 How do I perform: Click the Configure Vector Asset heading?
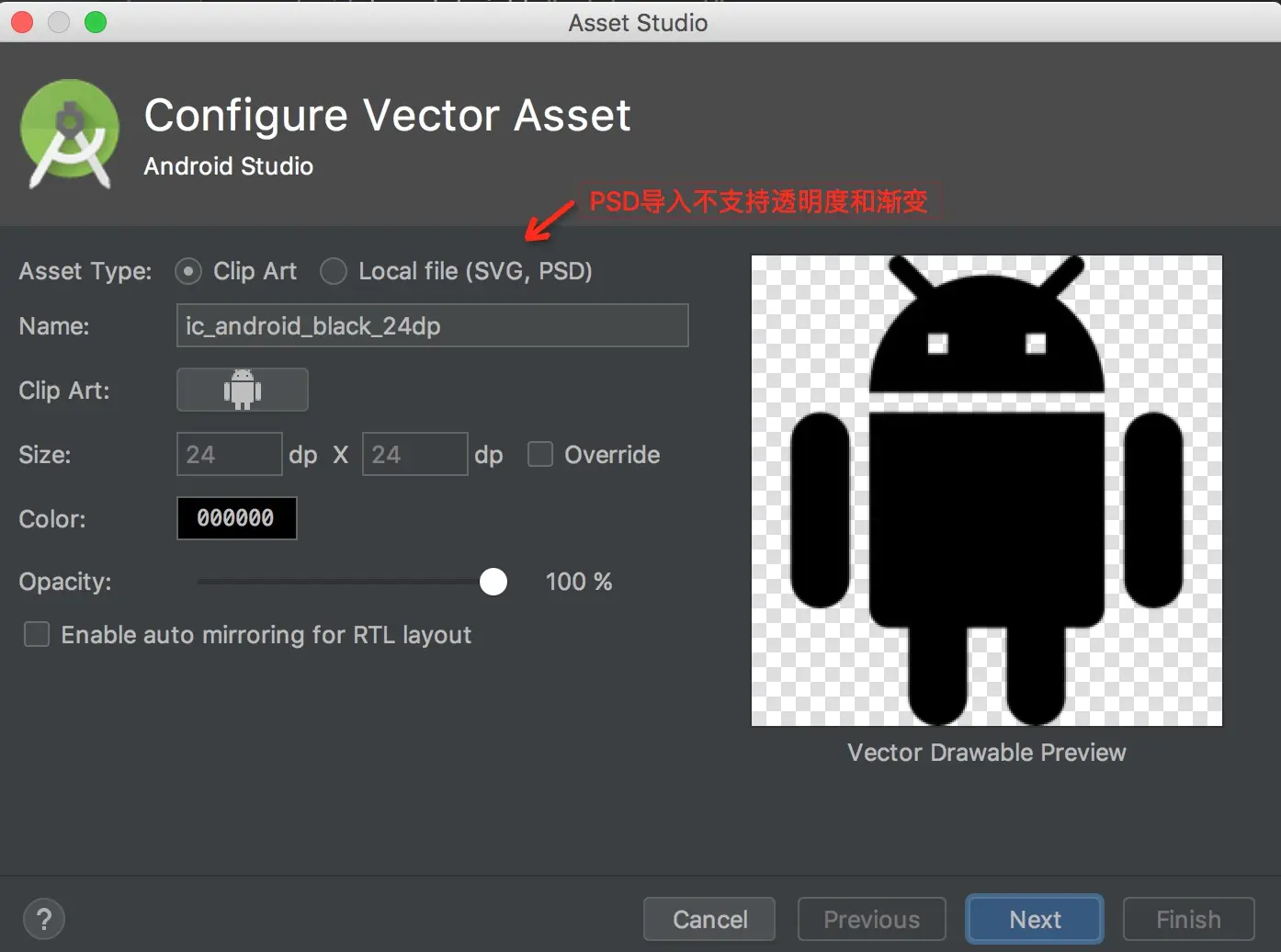pyautogui.click(x=388, y=116)
